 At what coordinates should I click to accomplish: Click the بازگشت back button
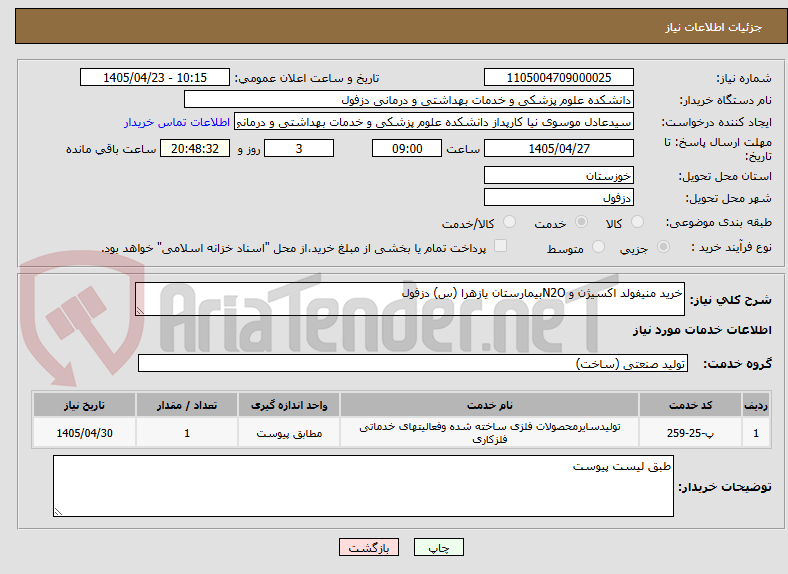(x=369, y=547)
